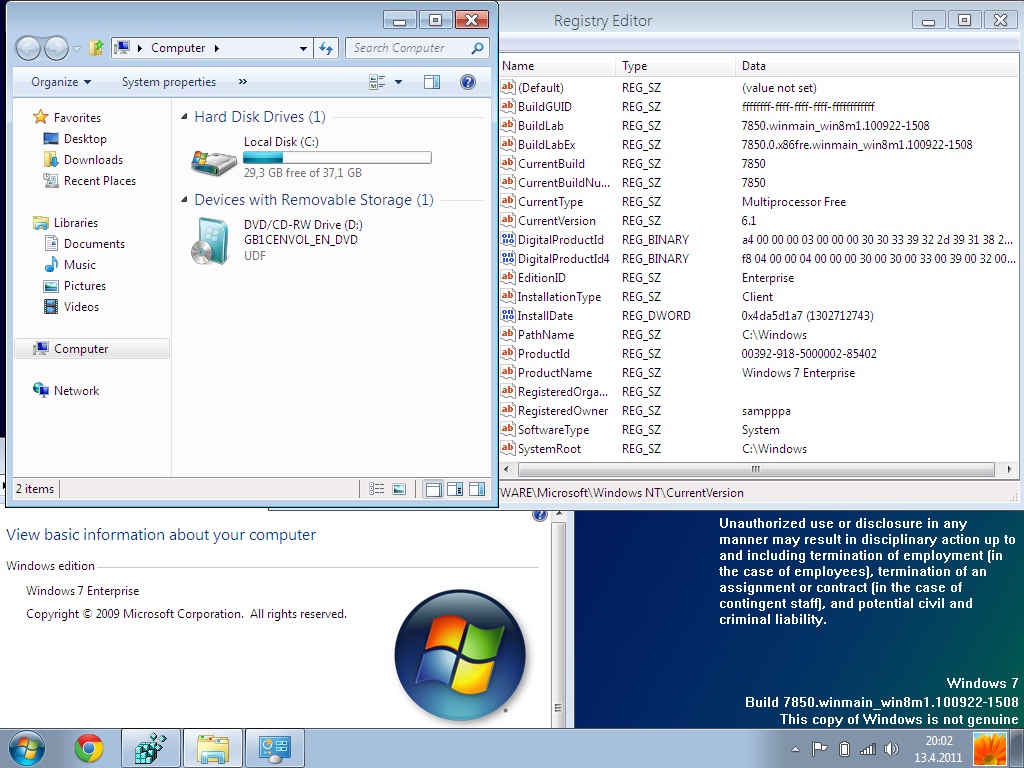Click the Up folder icon in Explorer
This screenshot has height=768, width=1024.
(96, 48)
